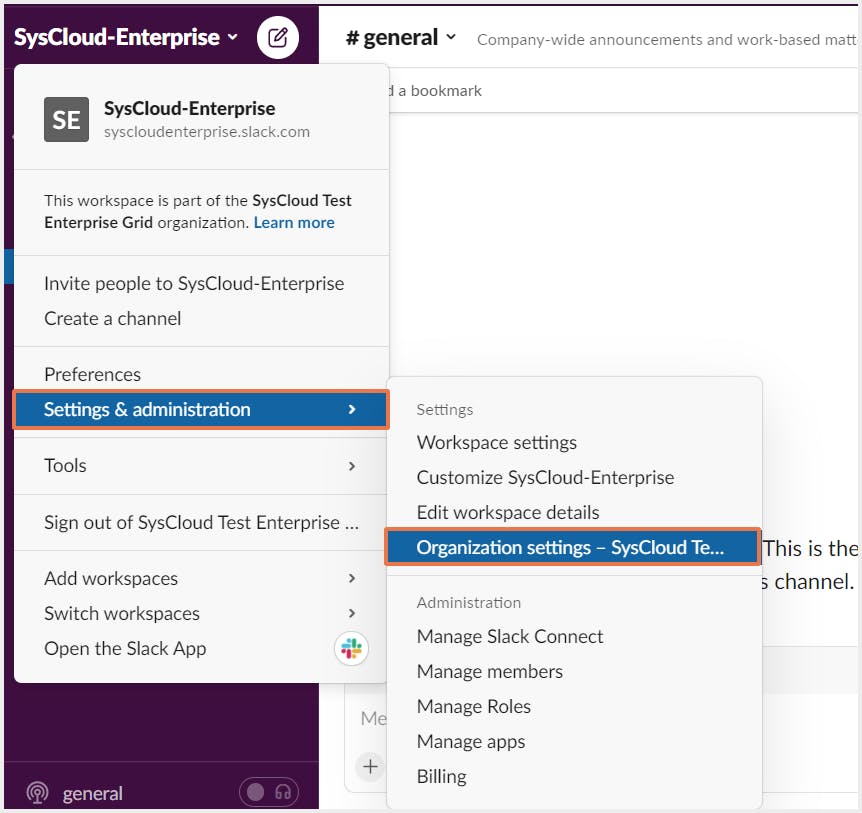Open Organization settings menu entry
The width and height of the screenshot is (862, 813).
572,547
